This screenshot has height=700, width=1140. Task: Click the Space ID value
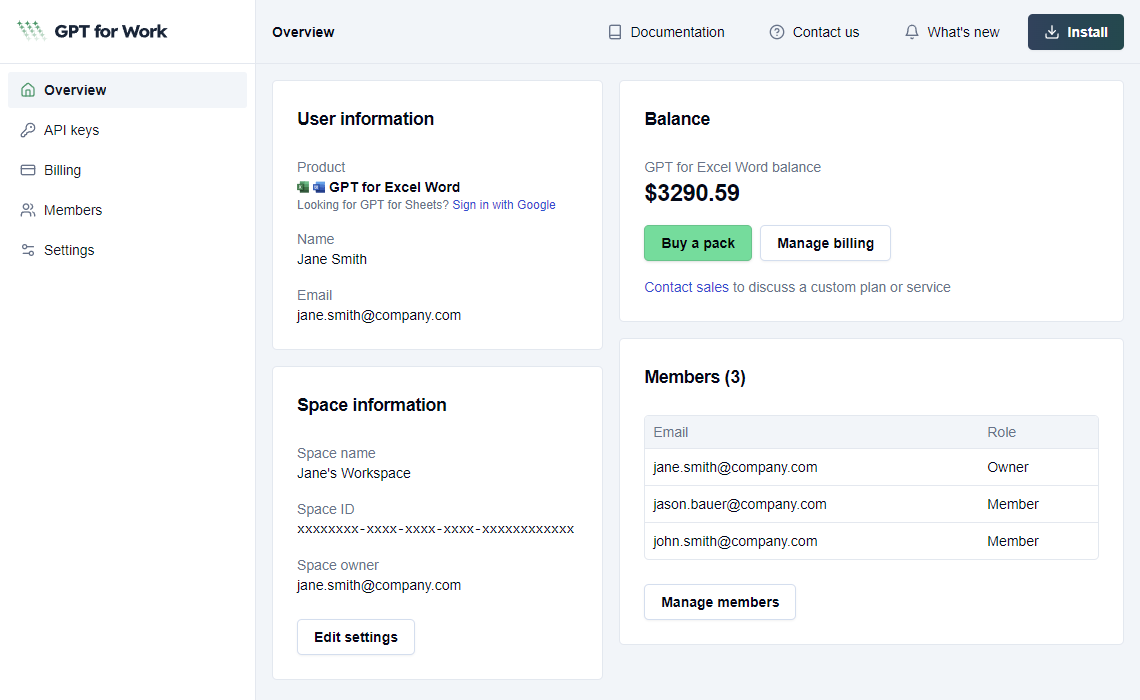pyautogui.click(x=435, y=529)
